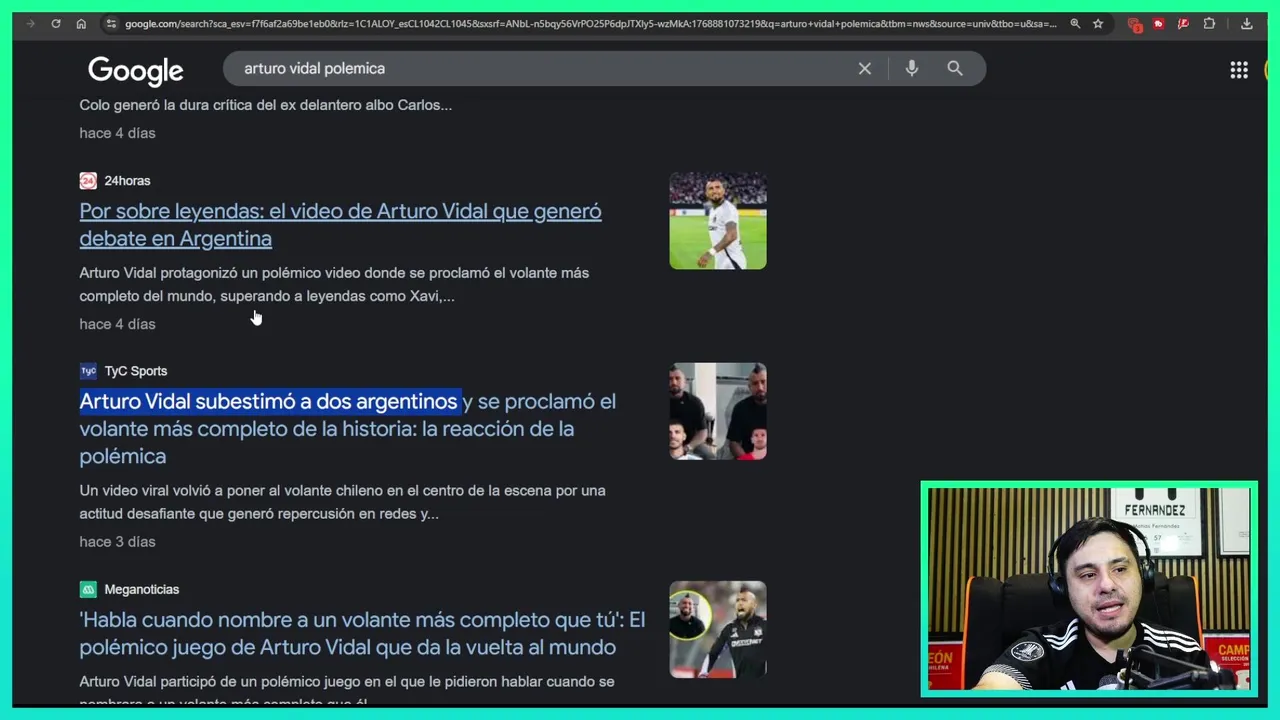
Task: Open the extensions puzzle piece menu
Action: [x=1209, y=24]
